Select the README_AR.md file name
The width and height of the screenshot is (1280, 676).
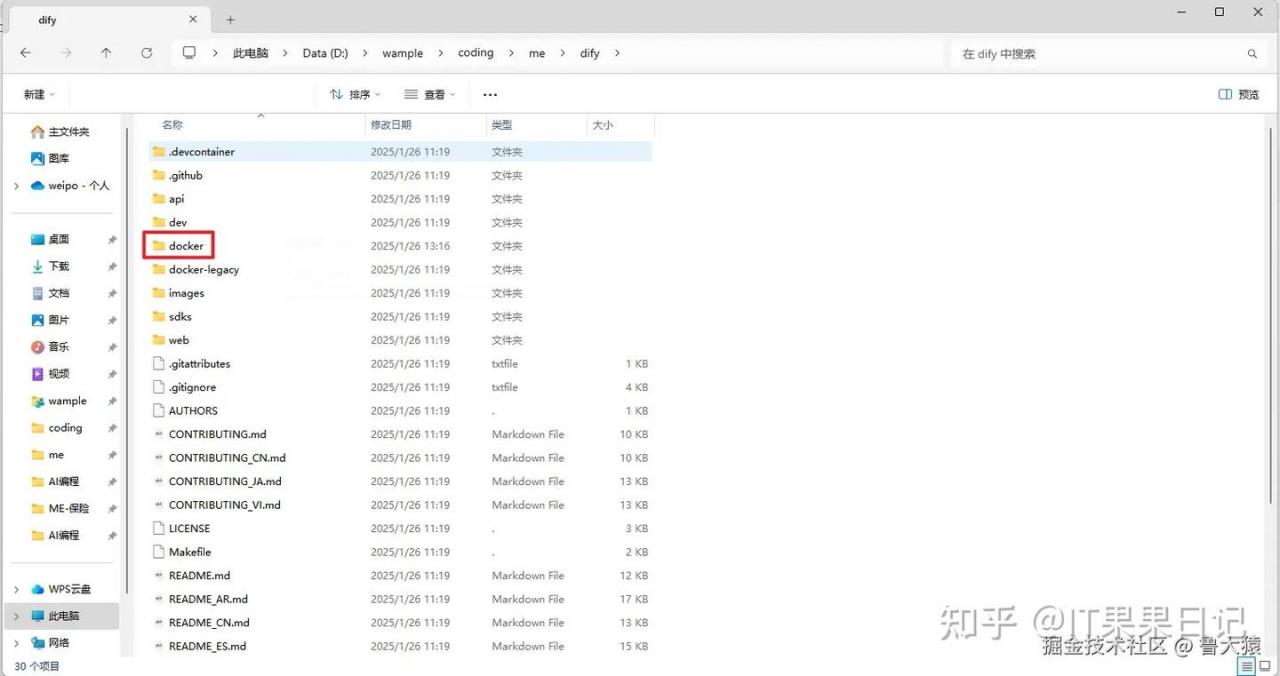(208, 599)
